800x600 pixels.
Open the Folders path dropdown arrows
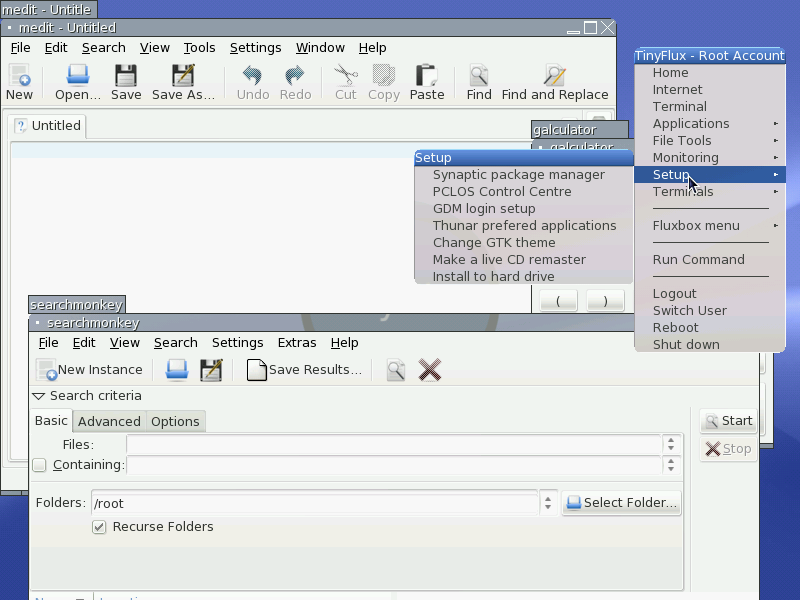click(x=548, y=503)
